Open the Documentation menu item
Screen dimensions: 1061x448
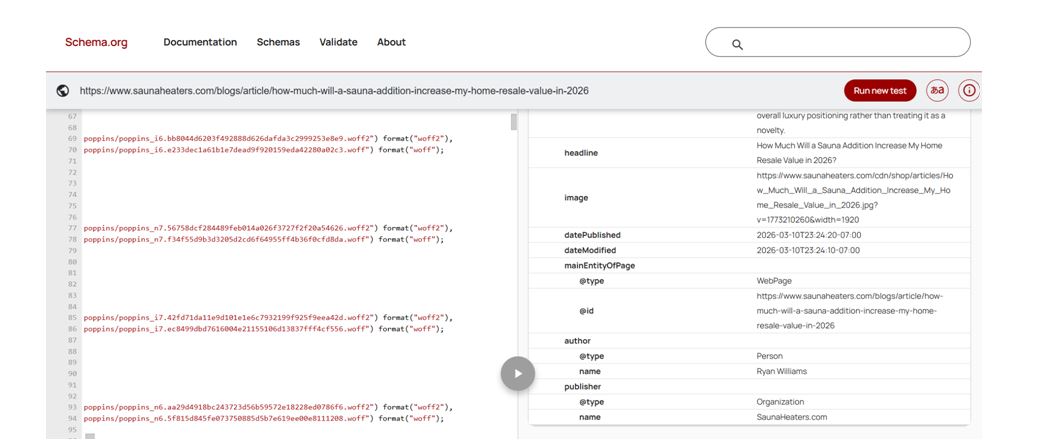200,42
